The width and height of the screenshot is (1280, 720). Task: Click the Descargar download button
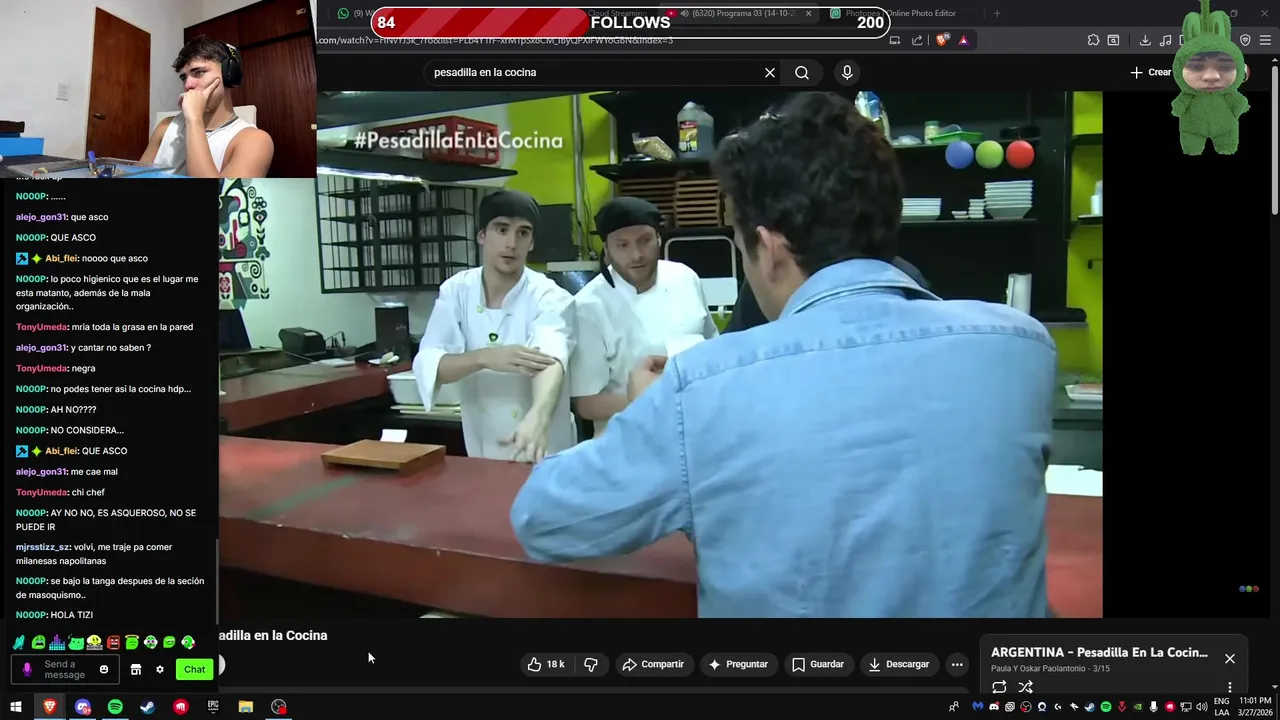click(898, 664)
